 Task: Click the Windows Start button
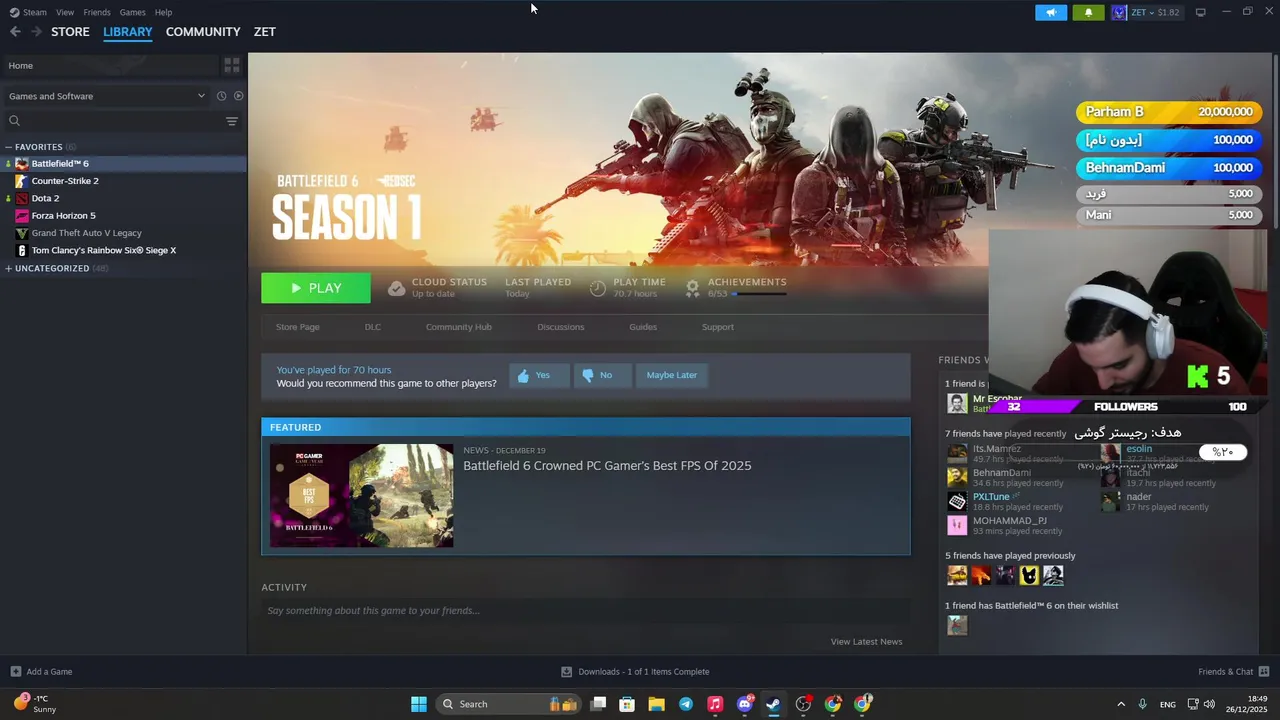419,704
